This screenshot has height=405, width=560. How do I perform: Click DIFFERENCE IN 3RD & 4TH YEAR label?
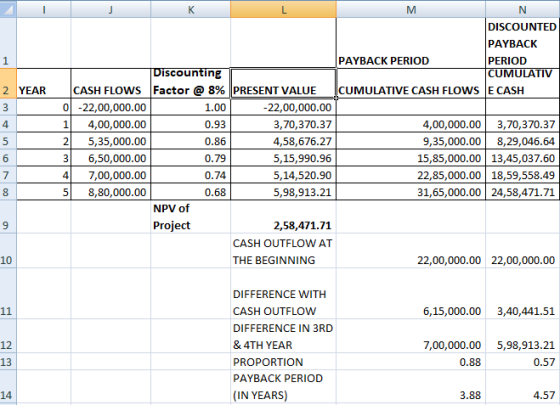pos(283,336)
